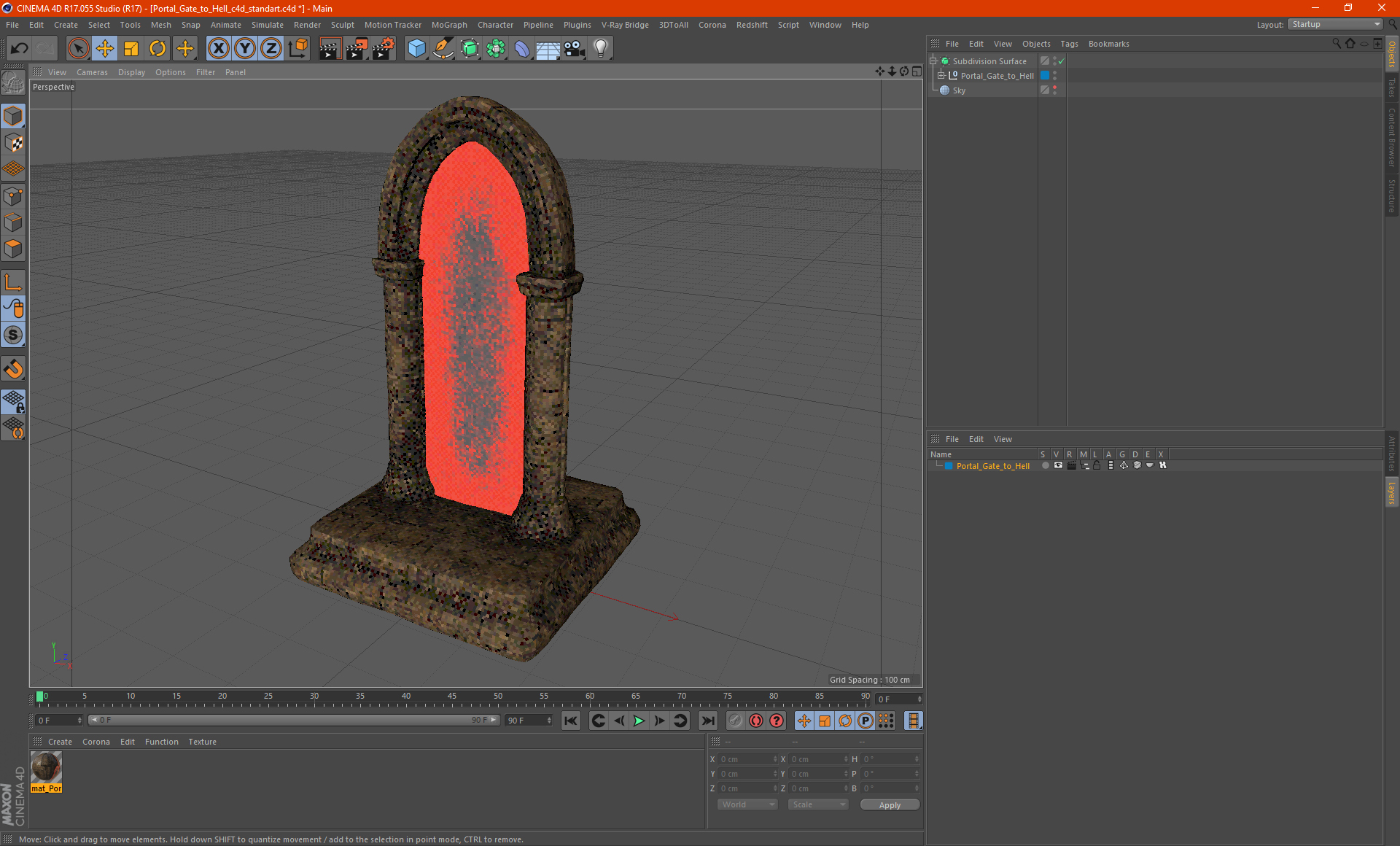The width and height of the screenshot is (1400, 846).
Task: Open the Spline pen tool
Action: tap(443, 49)
